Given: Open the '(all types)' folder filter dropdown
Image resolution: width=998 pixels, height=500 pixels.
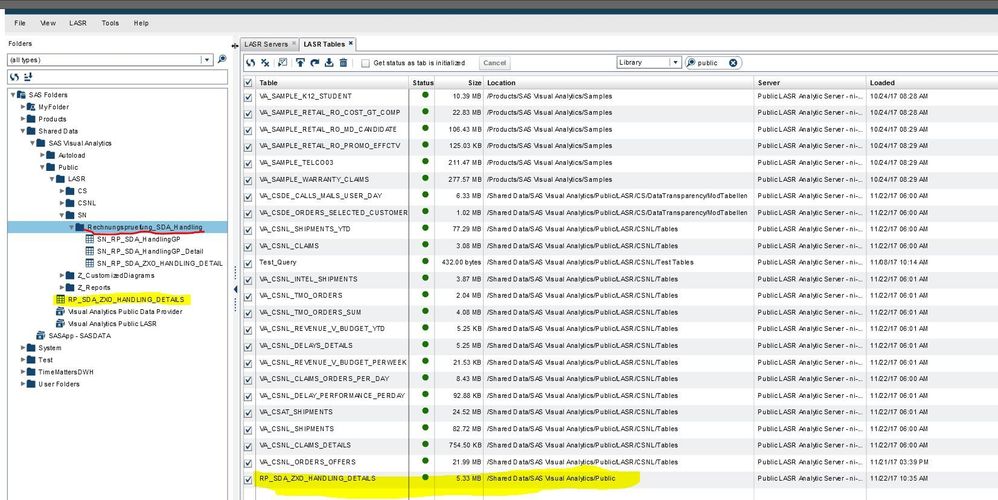Looking at the screenshot, I should (207, 60).
